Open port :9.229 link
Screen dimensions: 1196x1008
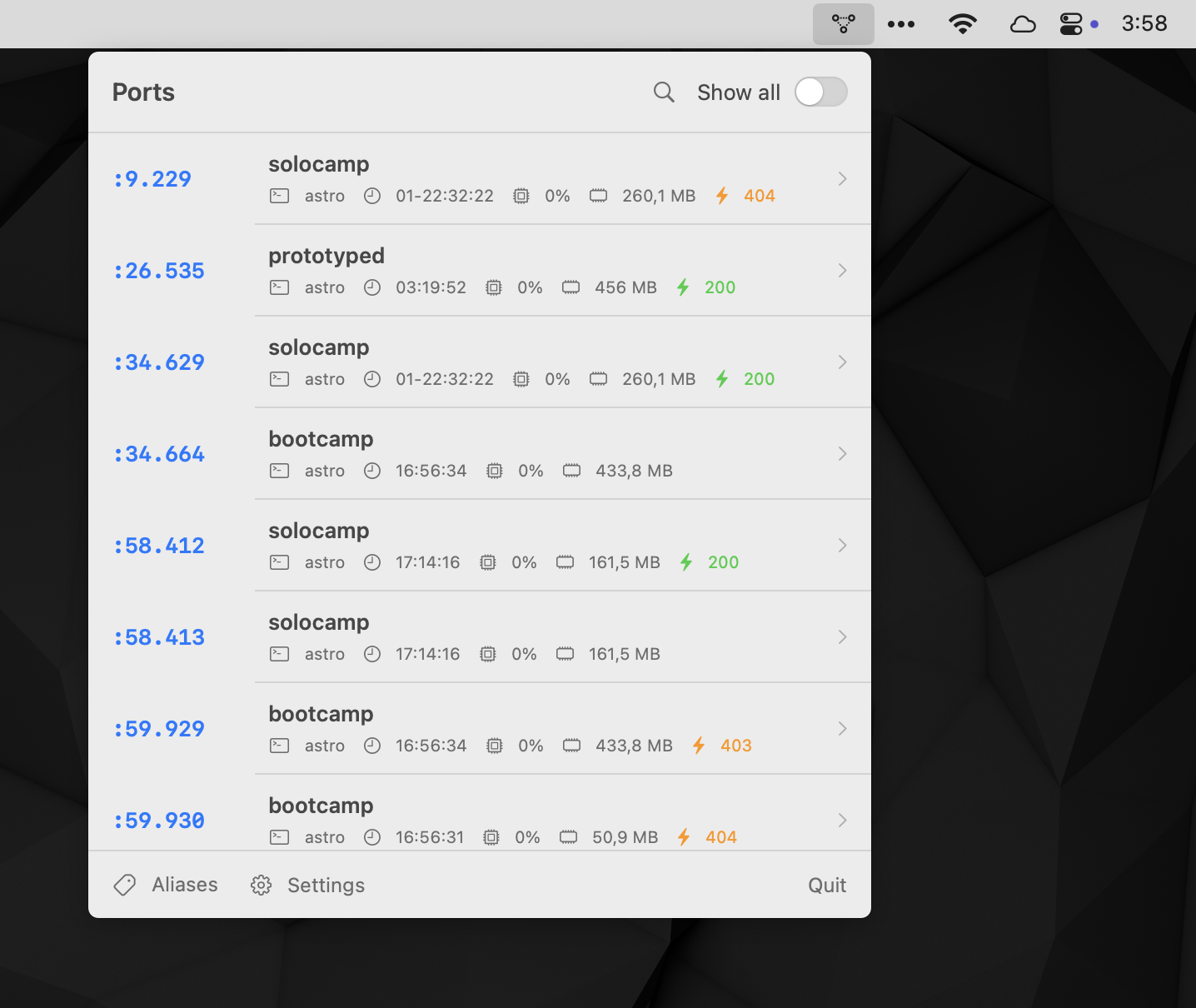click(x=152, y=179)
